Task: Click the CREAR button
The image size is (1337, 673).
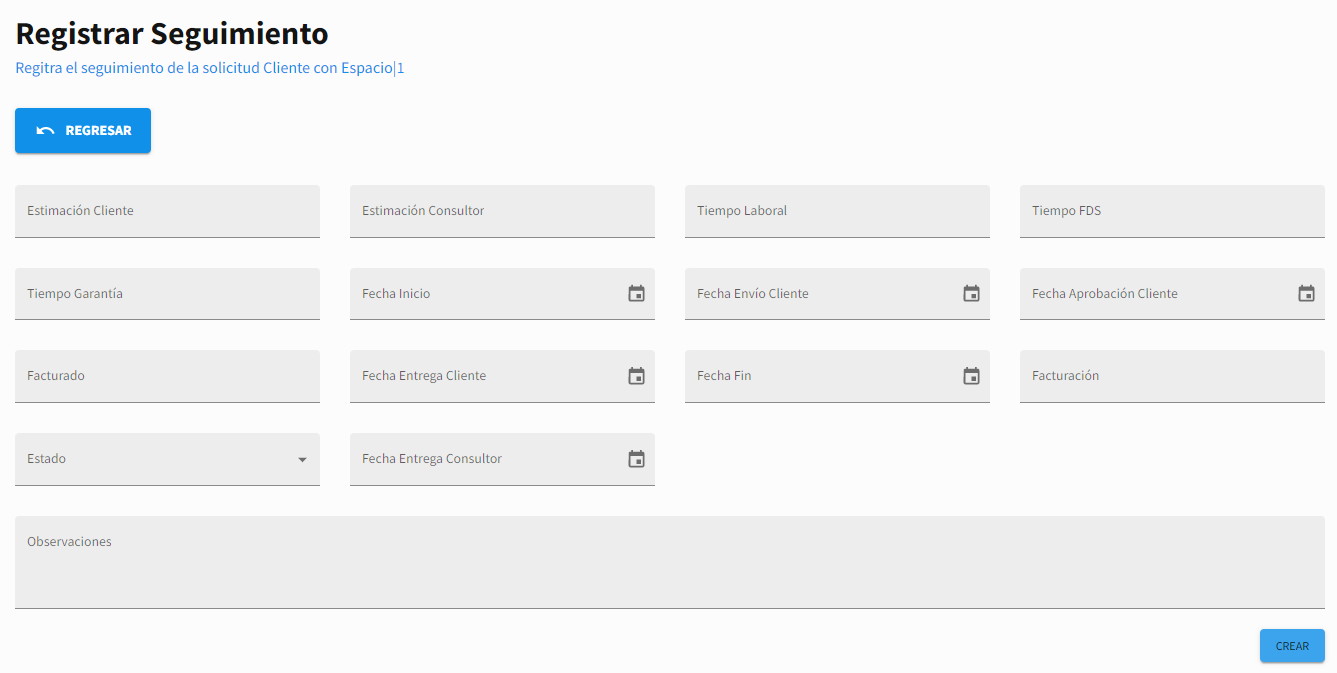Action: (x=1292, y=646)
